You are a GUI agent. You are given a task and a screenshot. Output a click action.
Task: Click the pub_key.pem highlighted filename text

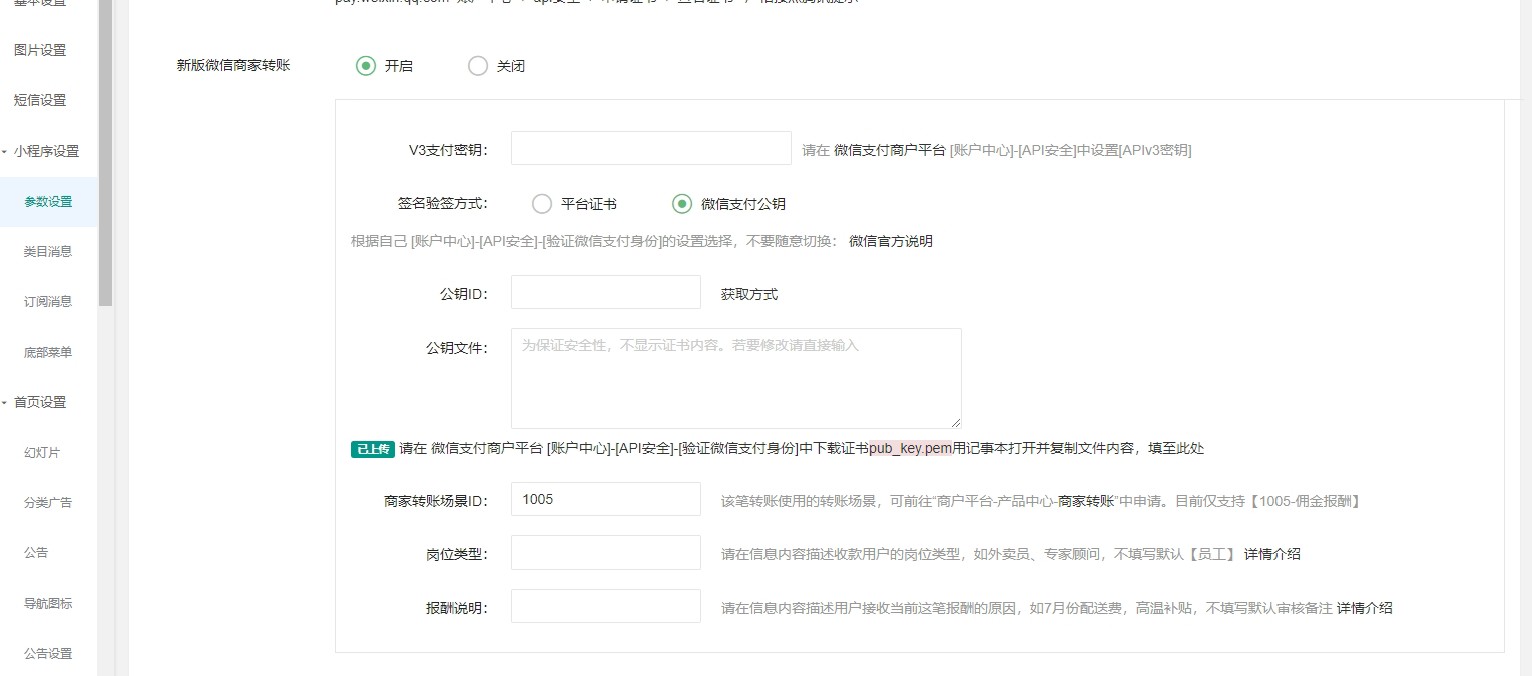coord(910,448)
